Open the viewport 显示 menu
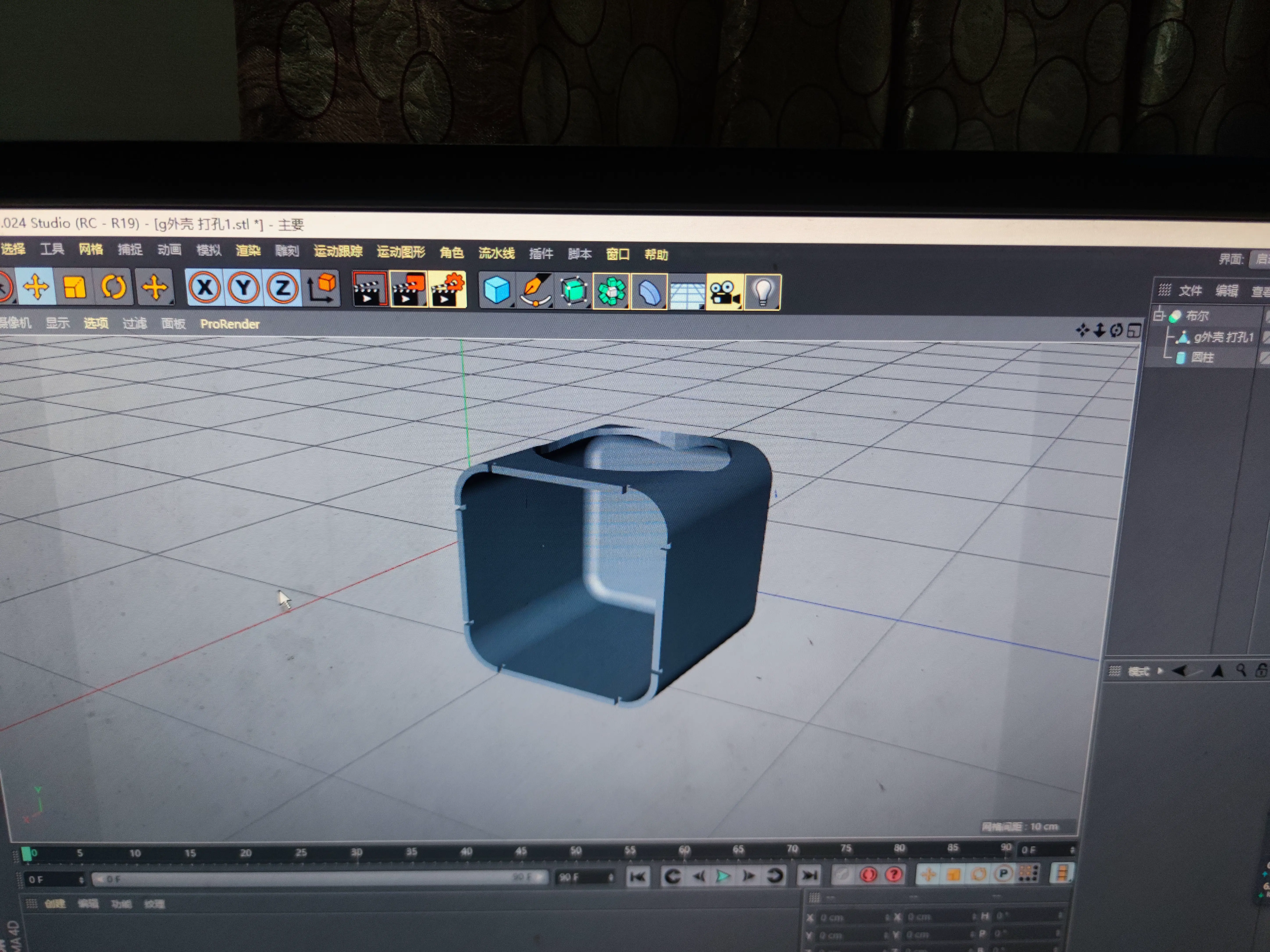This screenshot has height=952, width=1270. (57, 323)
